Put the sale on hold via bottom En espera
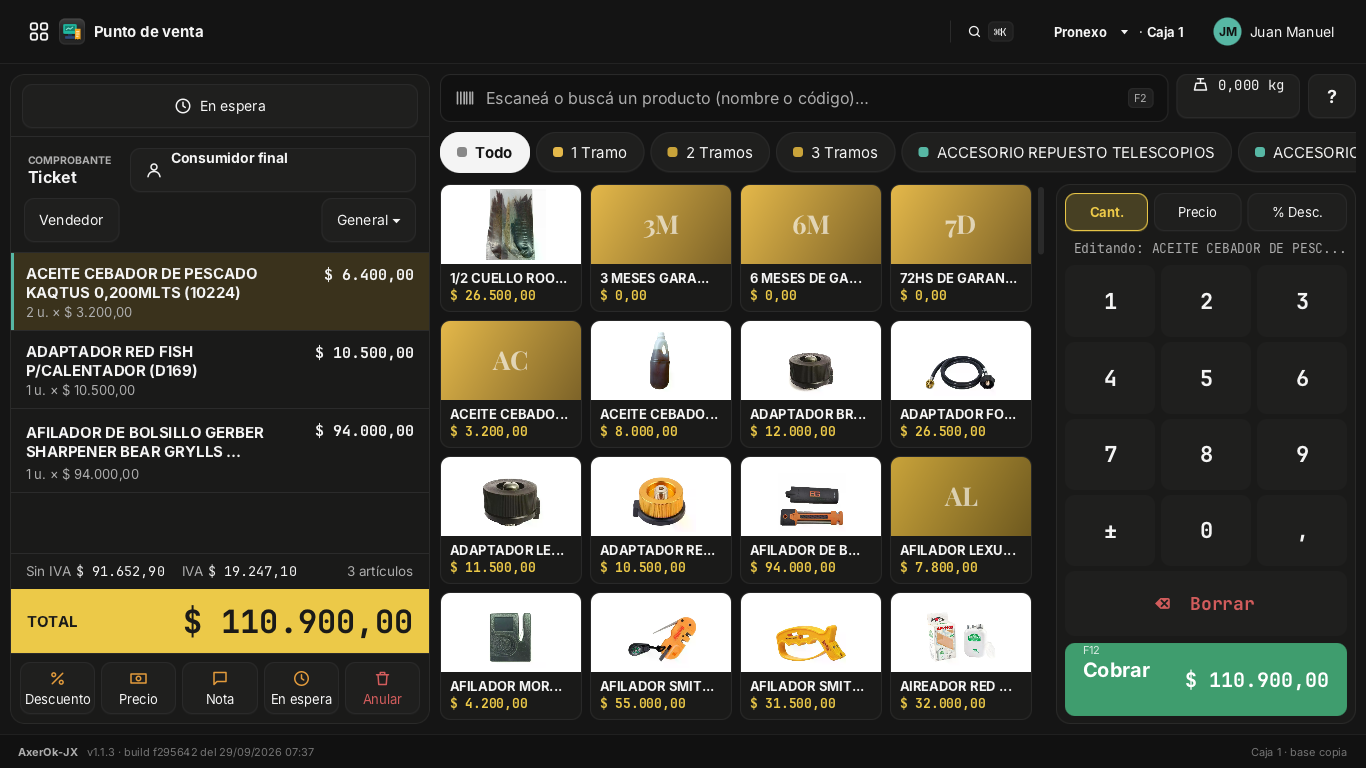This screenshot has width=1366, height=768. [301, 688]
